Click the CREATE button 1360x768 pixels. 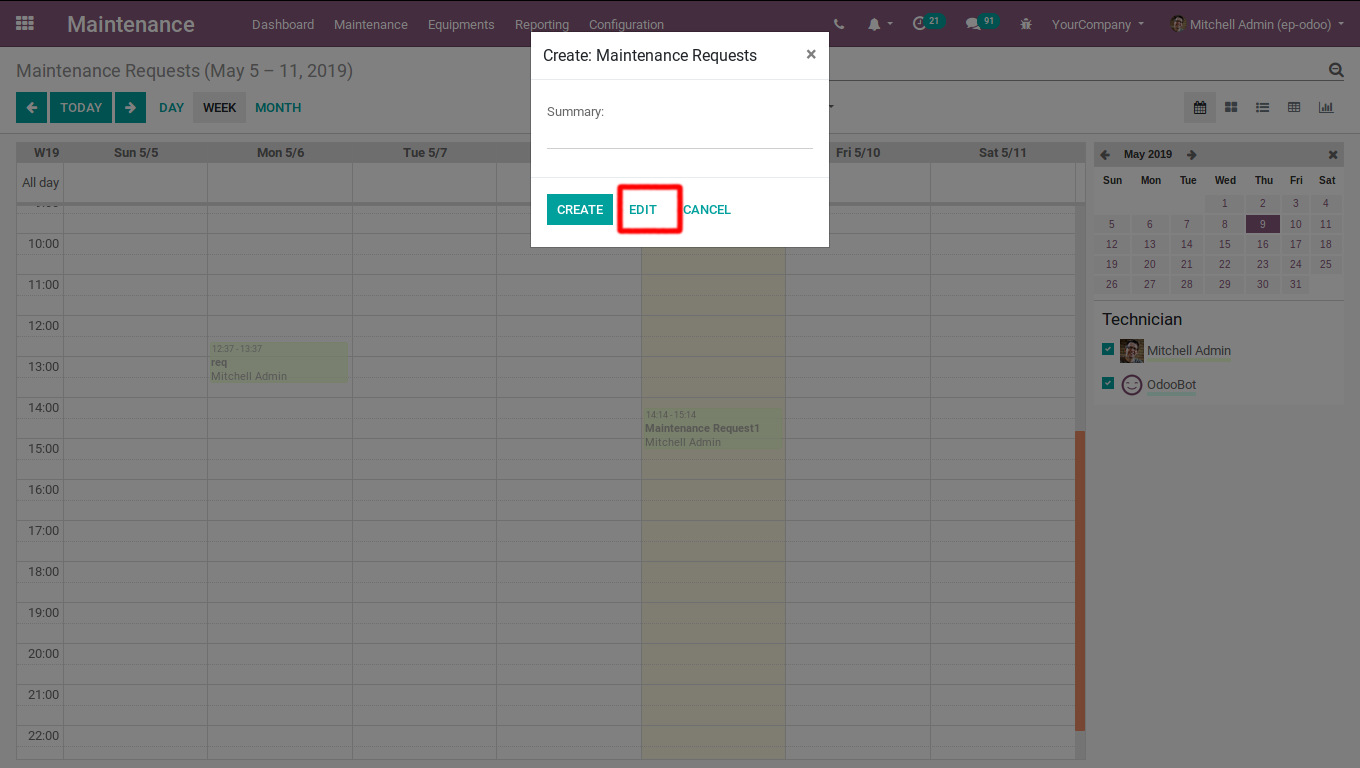(x=580, y=209)
